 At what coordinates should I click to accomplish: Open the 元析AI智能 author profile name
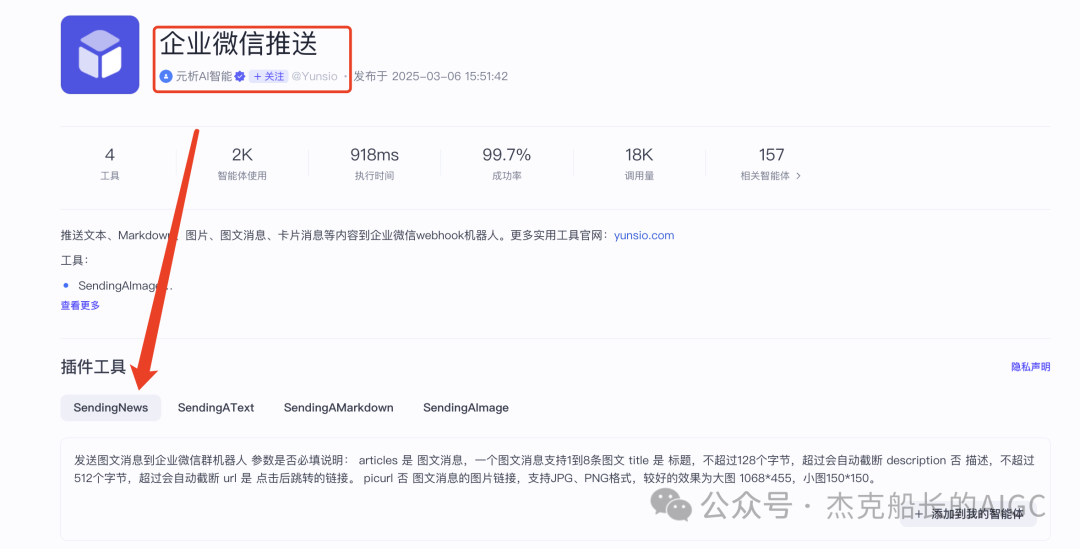(x=204, y=76)
